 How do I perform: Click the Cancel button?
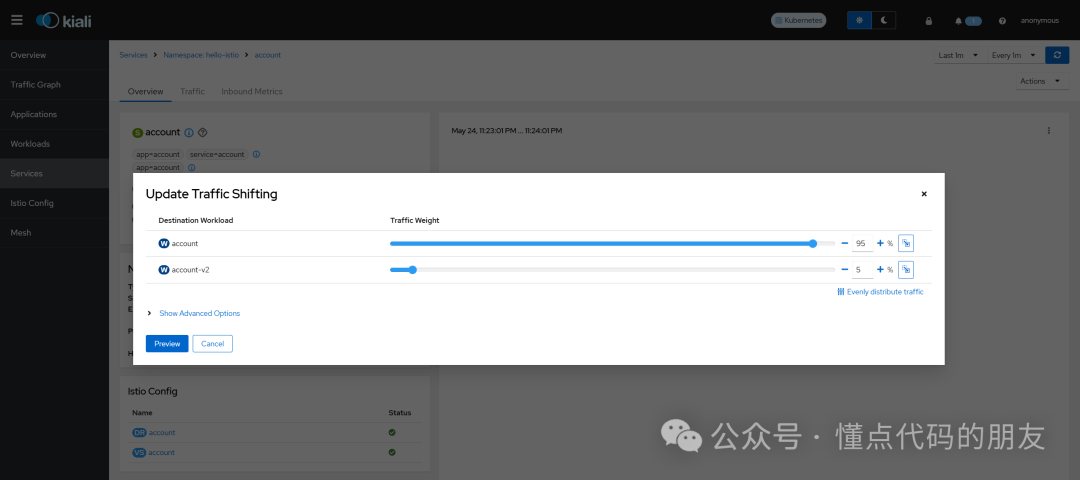213,344
